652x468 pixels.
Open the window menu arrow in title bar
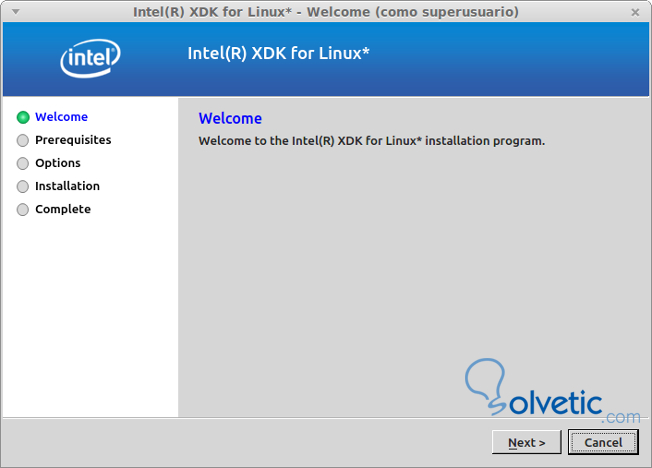(x=16, y=12)
